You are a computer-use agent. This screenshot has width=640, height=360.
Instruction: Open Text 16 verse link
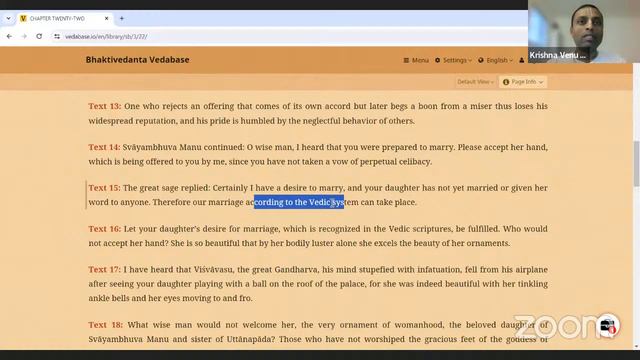point(104,229)
